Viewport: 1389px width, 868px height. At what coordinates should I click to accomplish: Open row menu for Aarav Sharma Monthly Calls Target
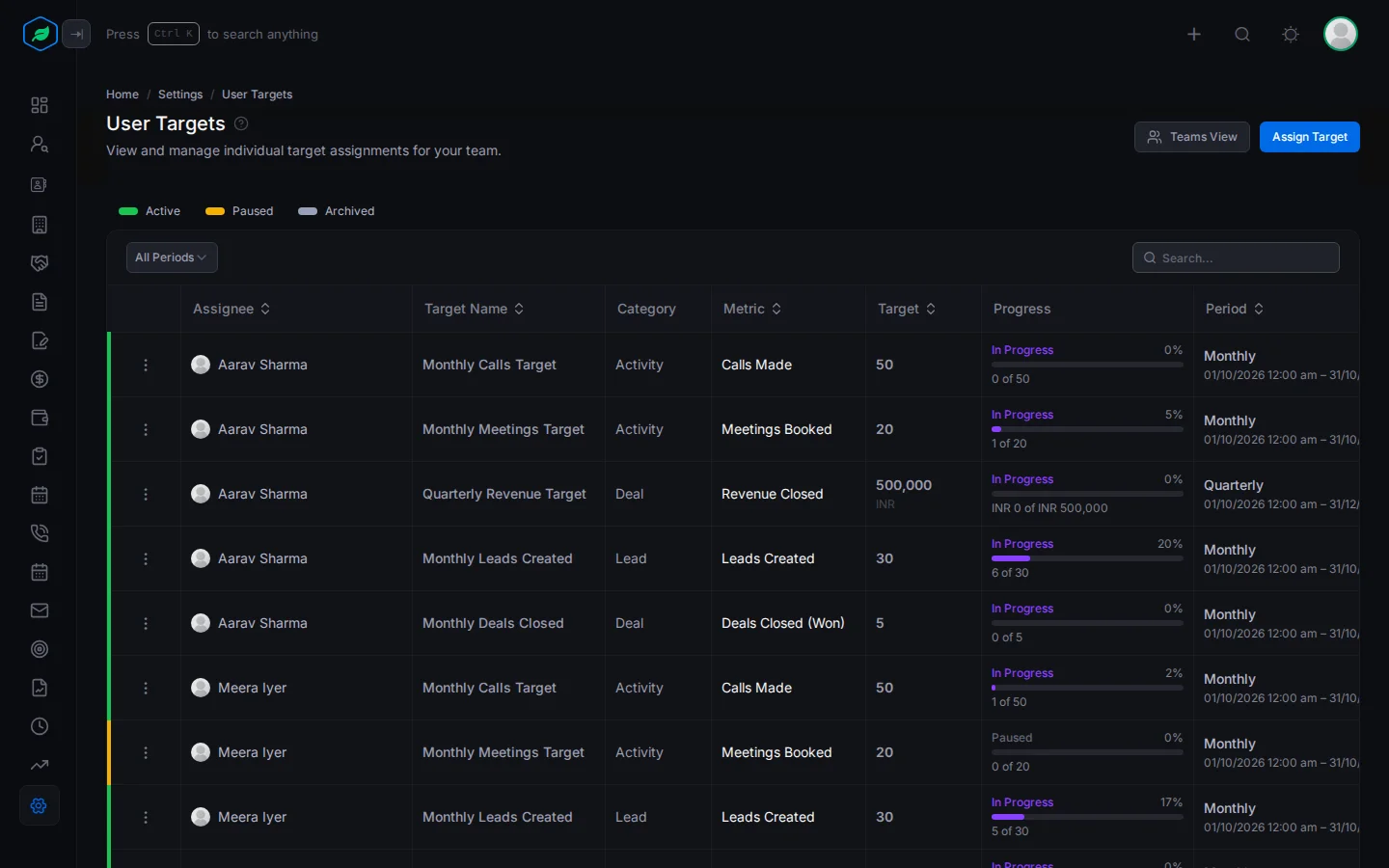146,366
